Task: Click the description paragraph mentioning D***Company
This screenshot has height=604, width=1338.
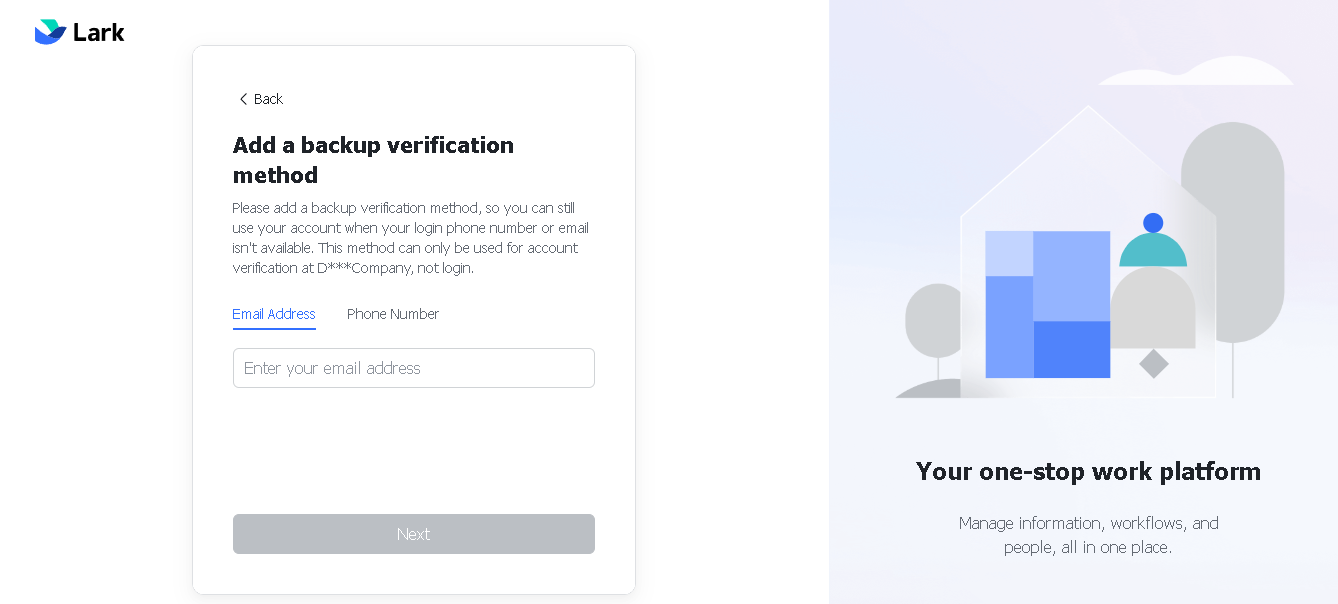Action: point(411,238)
